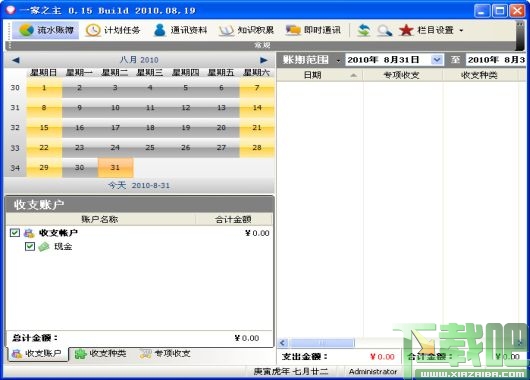Viewport: 530px width, 380px height.
Task: Jump to today via 今天 2010-8-31 link
Action: 139,185
